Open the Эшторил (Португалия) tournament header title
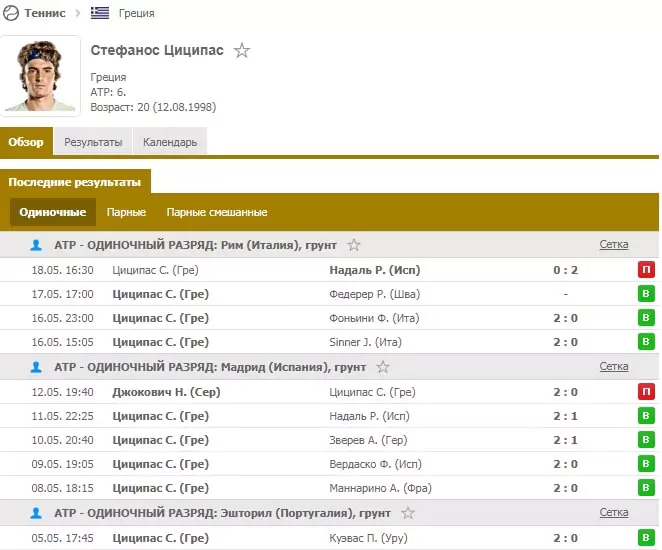The image size is (662, 550). click(222, 513)
